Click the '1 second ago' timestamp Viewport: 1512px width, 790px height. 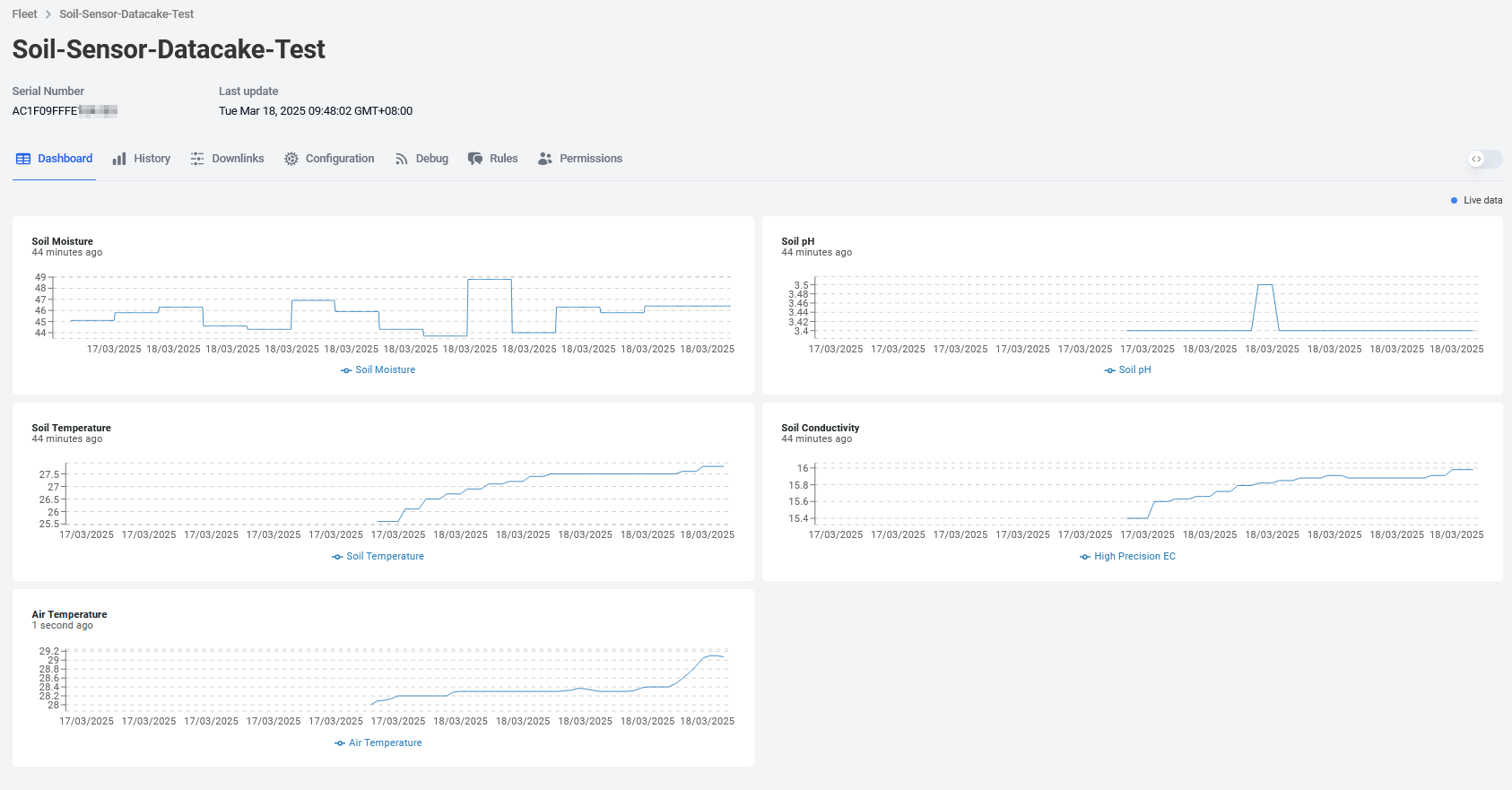point(62,626)
